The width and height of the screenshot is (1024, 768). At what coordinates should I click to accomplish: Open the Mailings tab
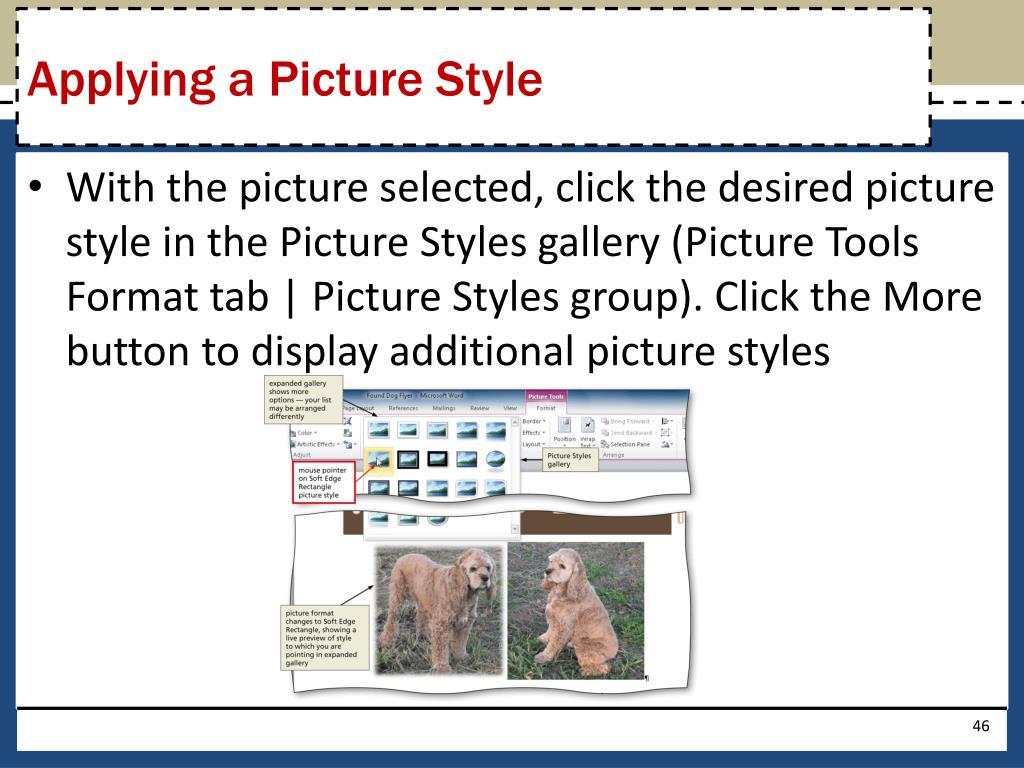[x=443, y=408]
